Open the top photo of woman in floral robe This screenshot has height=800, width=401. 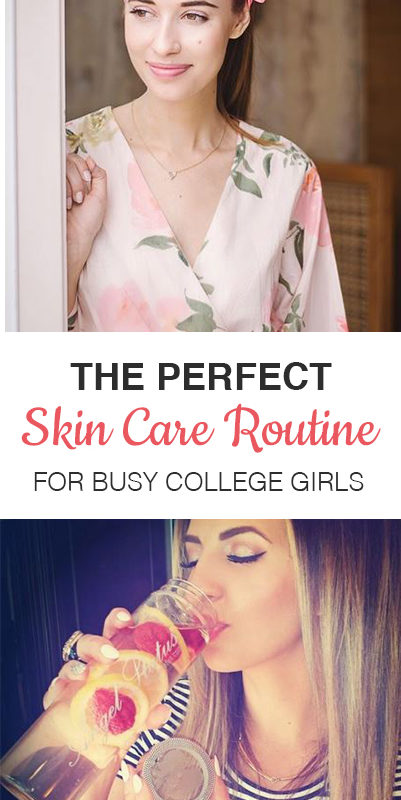(x=200, y=166)
